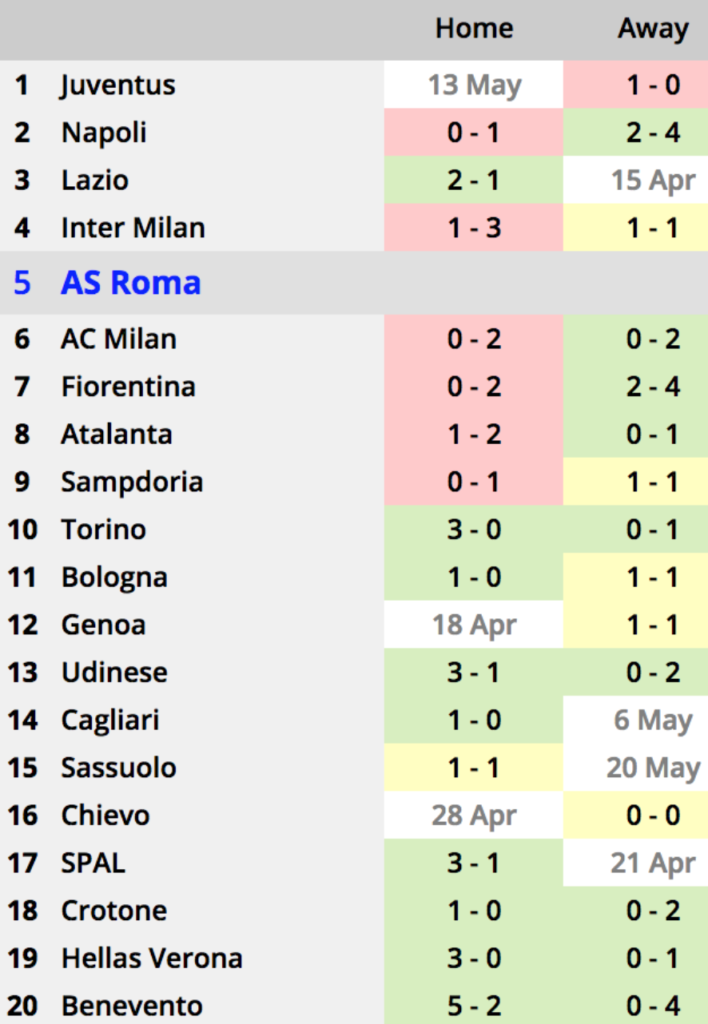The height and width of the screenshot is (1024, 708).
Task: Open the 15 Apr Lazio away fixture
Action: (x=636, y=180)
